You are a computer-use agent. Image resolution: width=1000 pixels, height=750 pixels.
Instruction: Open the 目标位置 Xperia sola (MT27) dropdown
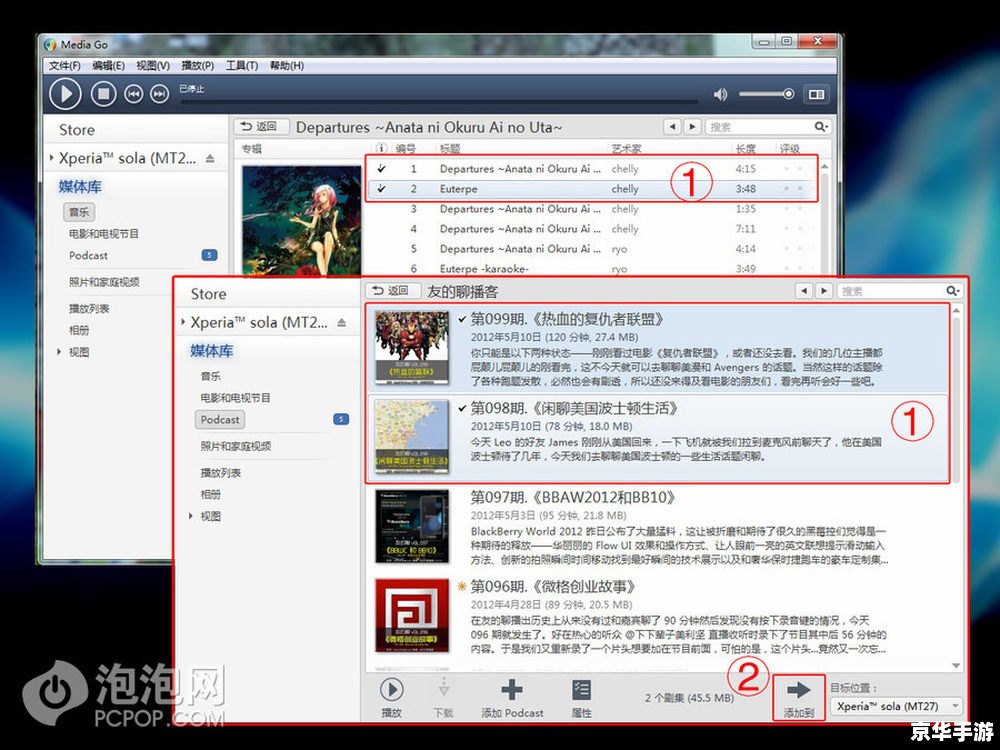click(896, 706)
